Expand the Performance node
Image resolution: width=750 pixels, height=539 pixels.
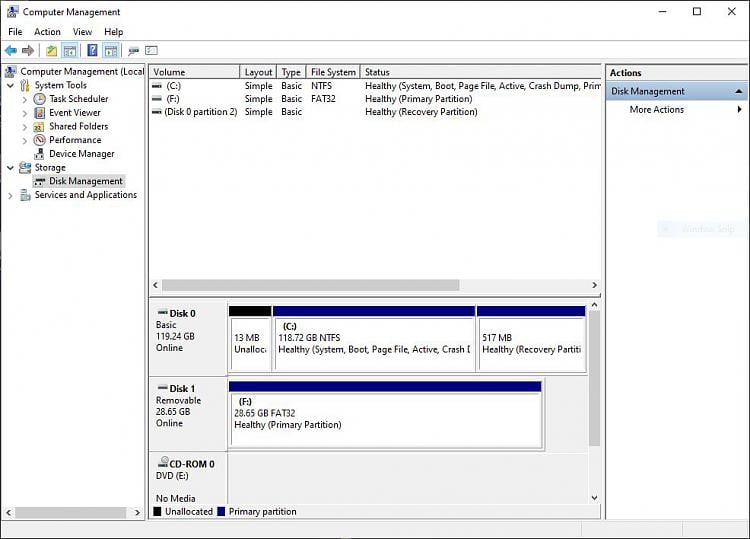[25, 141]
